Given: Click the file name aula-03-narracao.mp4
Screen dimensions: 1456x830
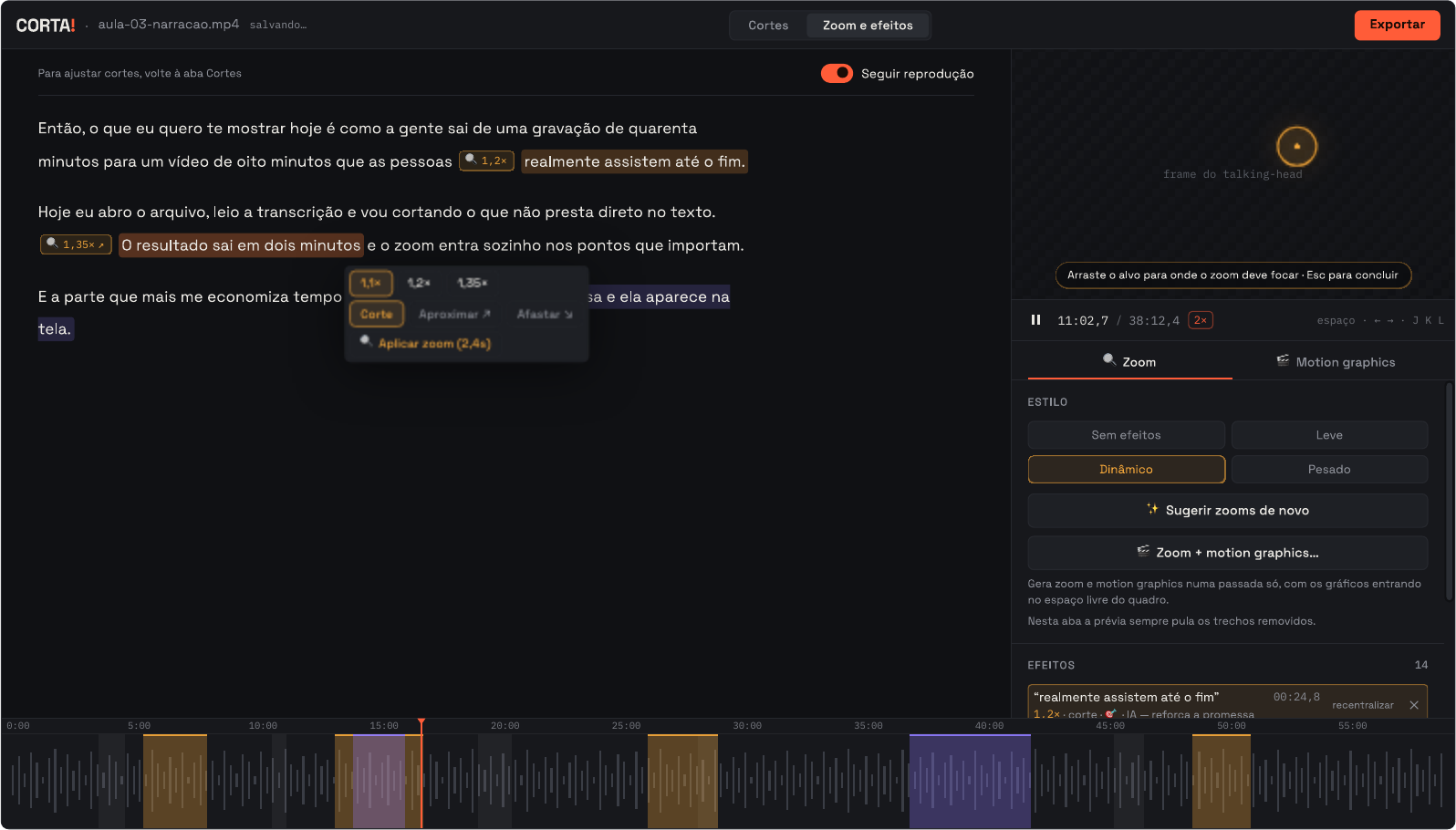Looking at the screenshot, I should pyautogui.click(x=169, y=25).
